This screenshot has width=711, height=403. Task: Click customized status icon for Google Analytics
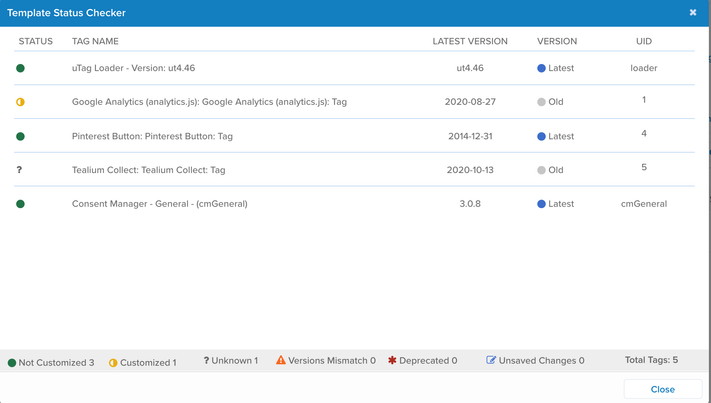pyautogui.click(x=20, y=102)
